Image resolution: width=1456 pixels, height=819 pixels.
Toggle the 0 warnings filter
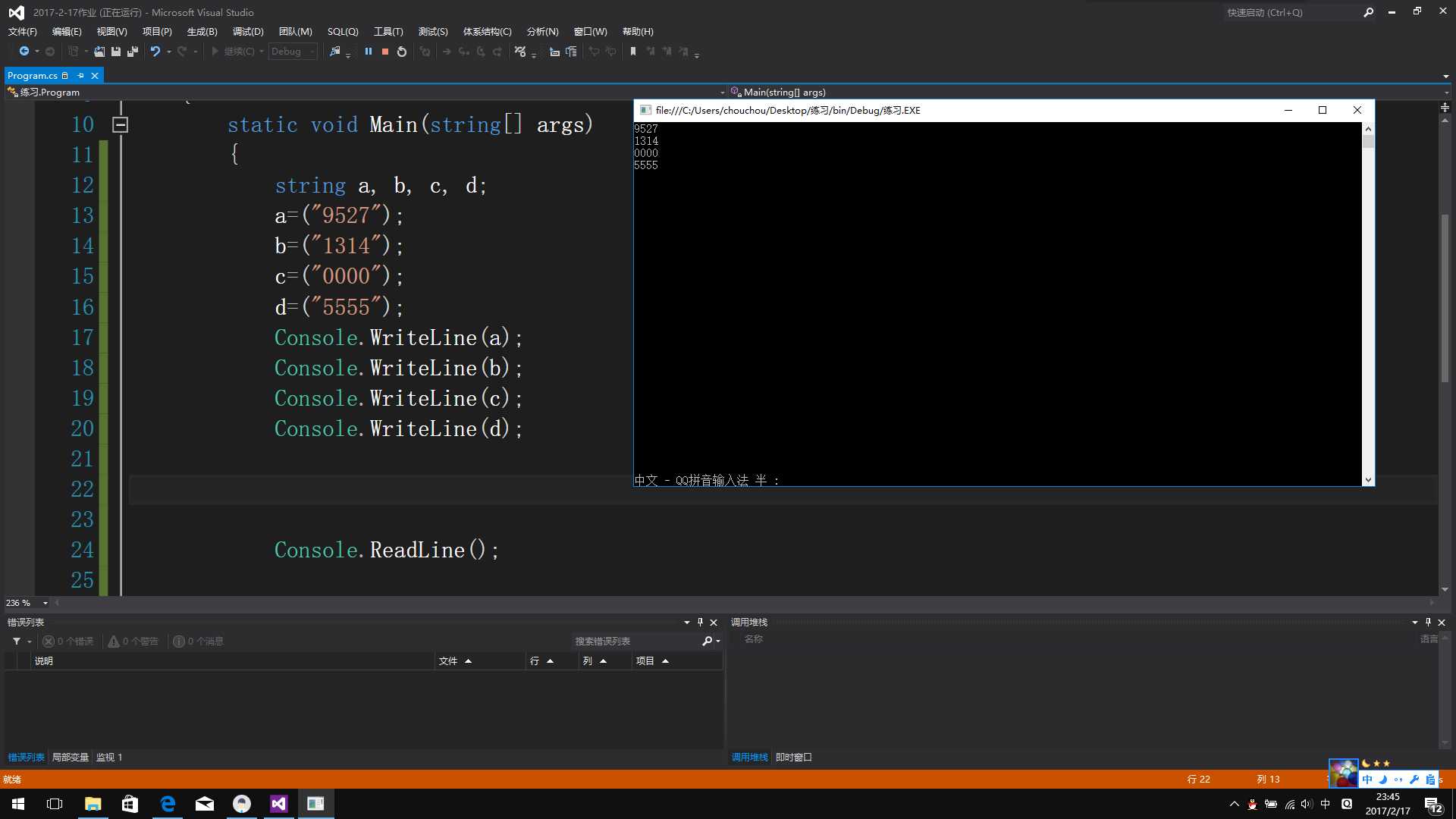pyautogui.click(x=133, y=642)
